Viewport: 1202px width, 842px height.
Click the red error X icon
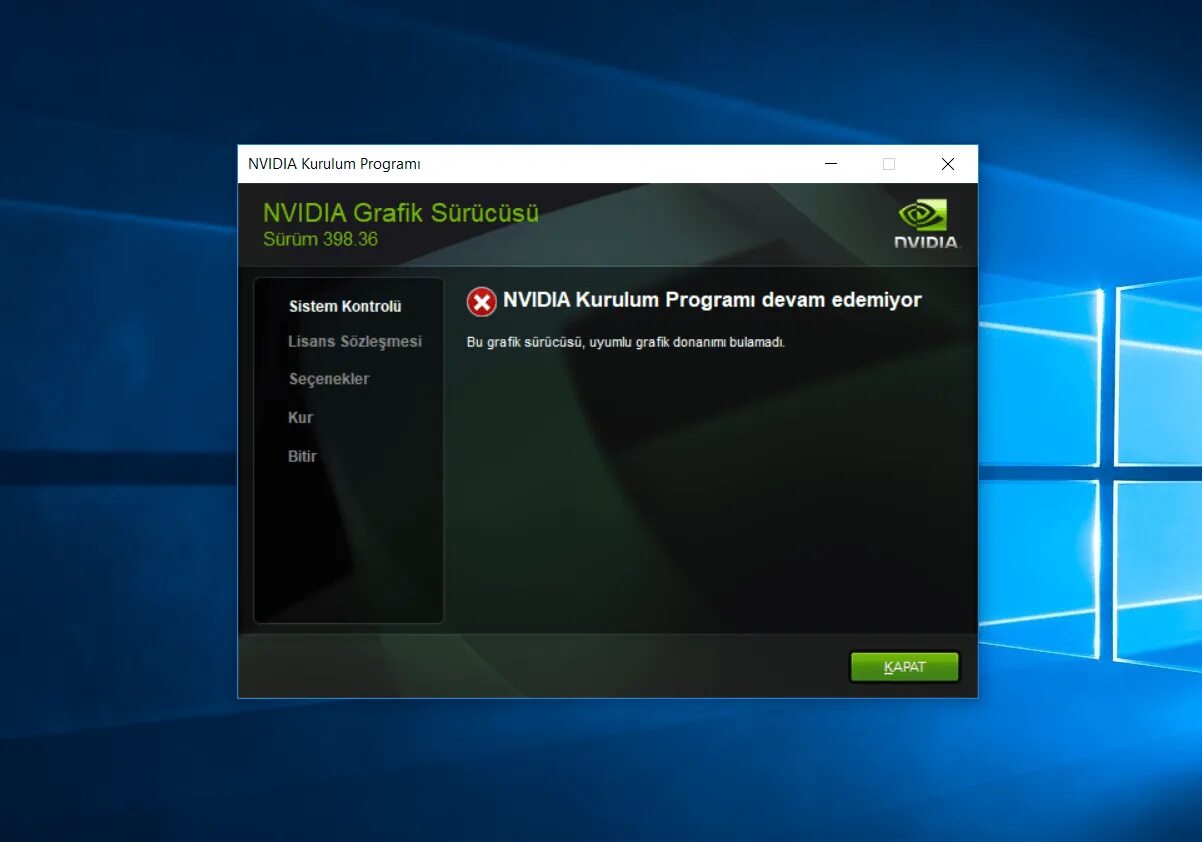point(481,301)
